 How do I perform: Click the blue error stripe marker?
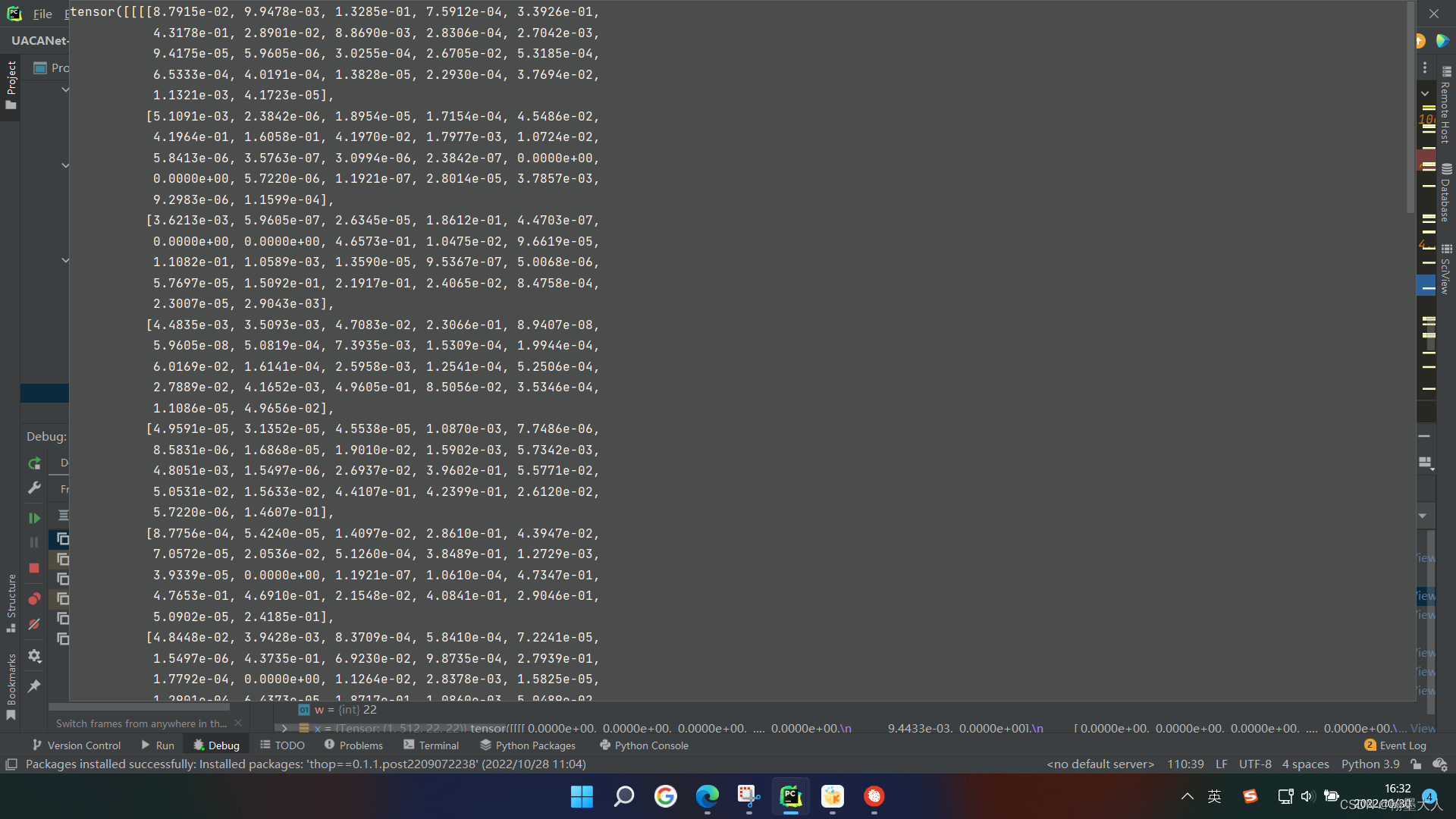coord(1426,287)
